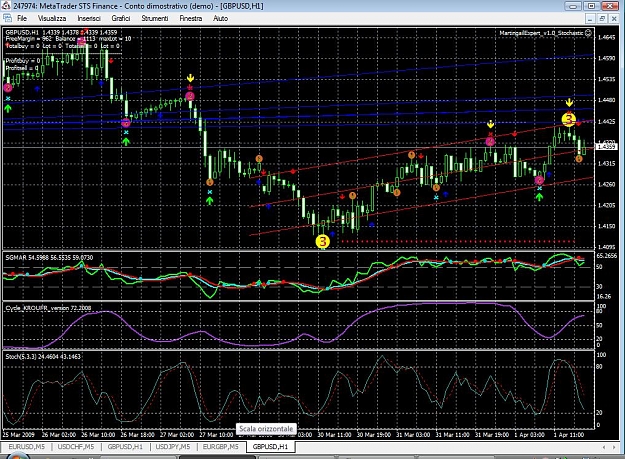Click the Profitsell = 0 text
Image resolution: width=625 pixels, height=459 pixels.
click(22, 68)
